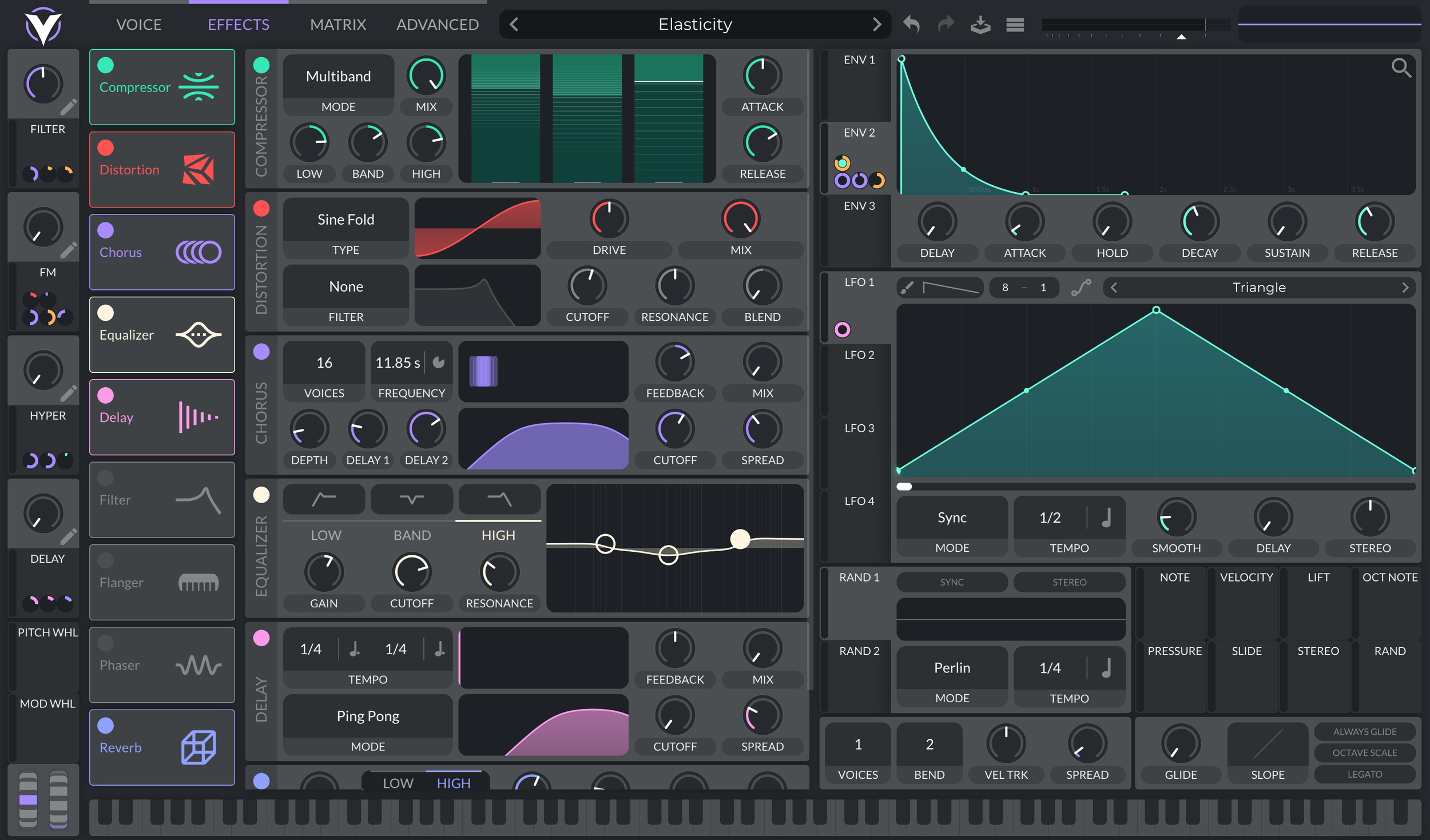
Task: Select the LFO paint brush icon
Action: (x=907, y=288)
